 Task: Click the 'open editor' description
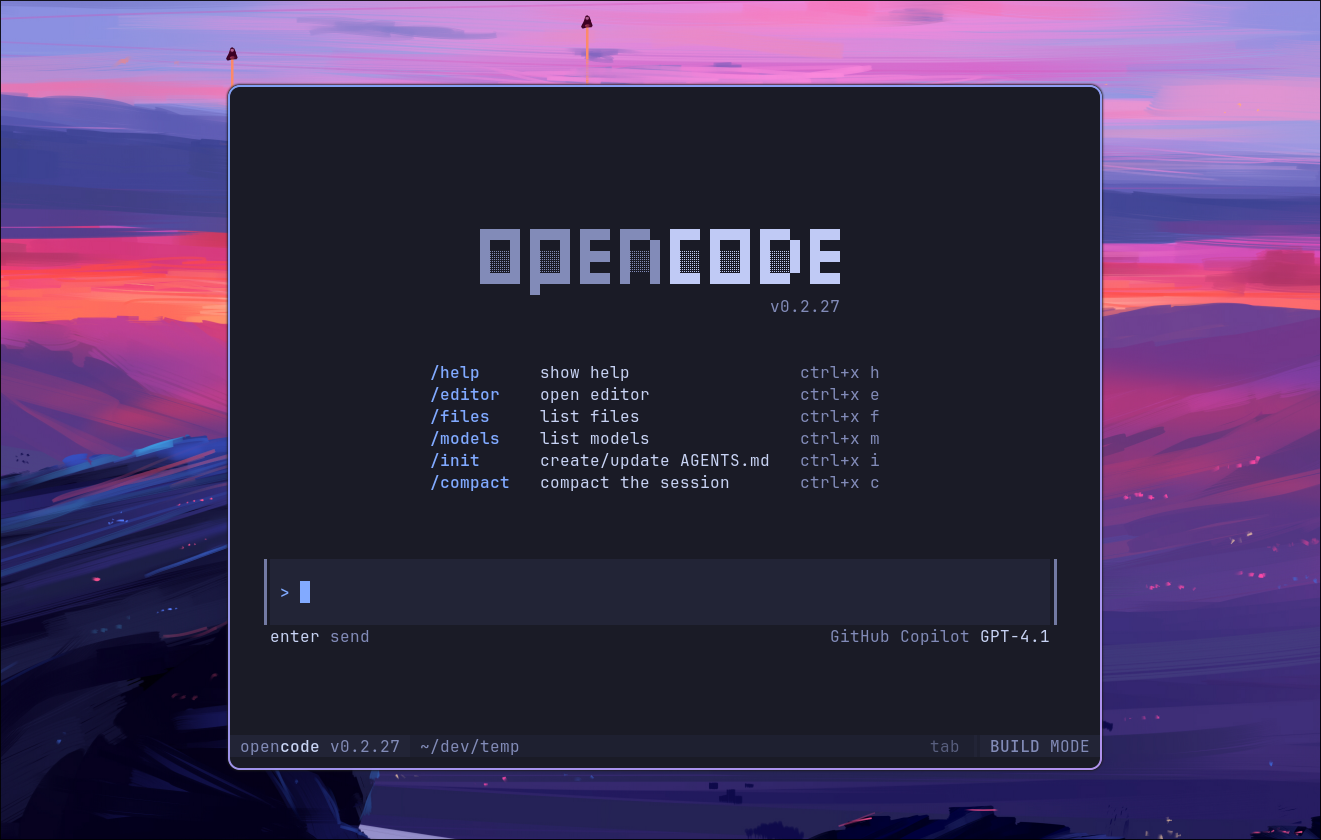(595, 395)
